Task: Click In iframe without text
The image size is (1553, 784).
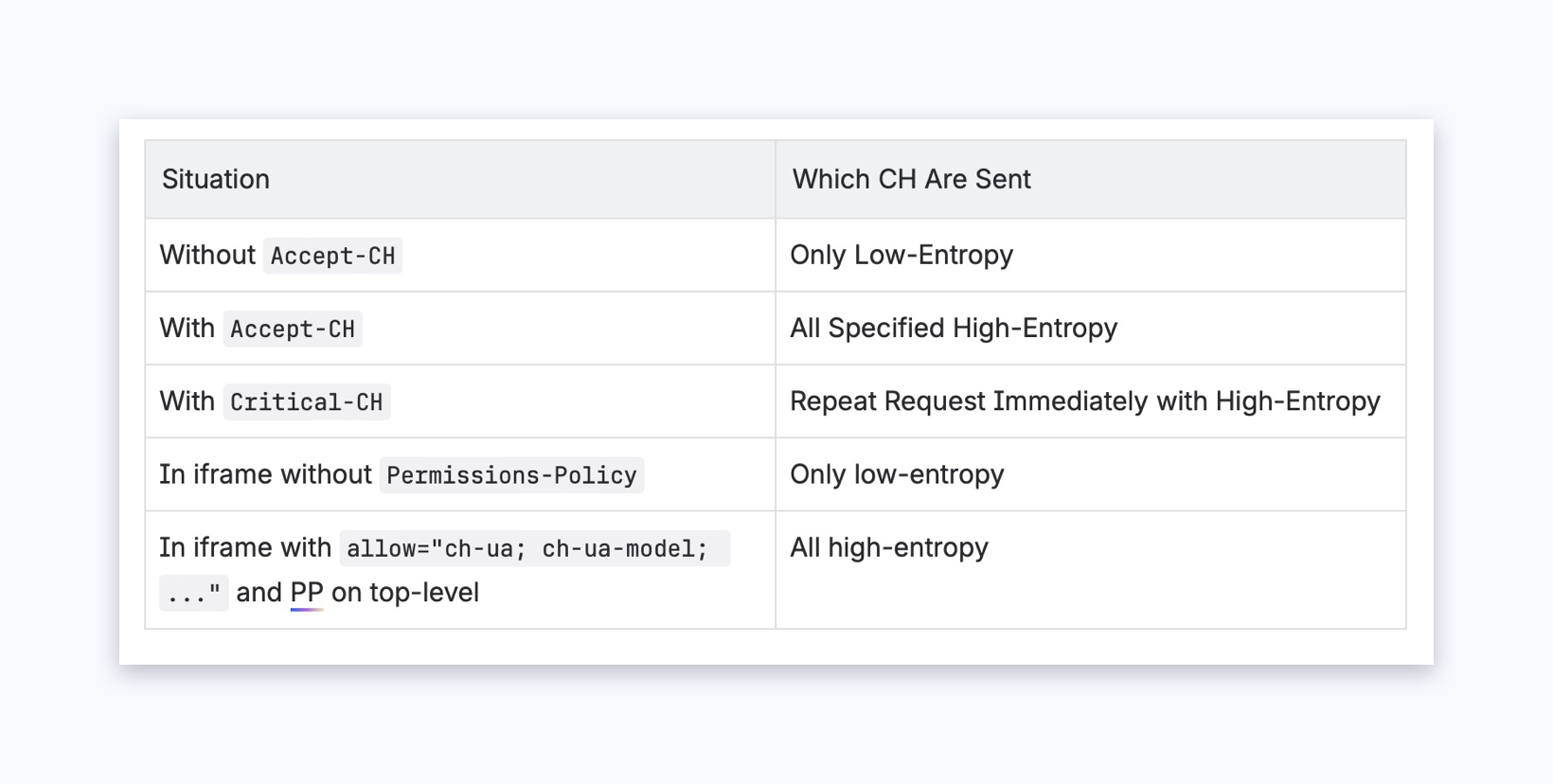Action: (x=265, y=474)
